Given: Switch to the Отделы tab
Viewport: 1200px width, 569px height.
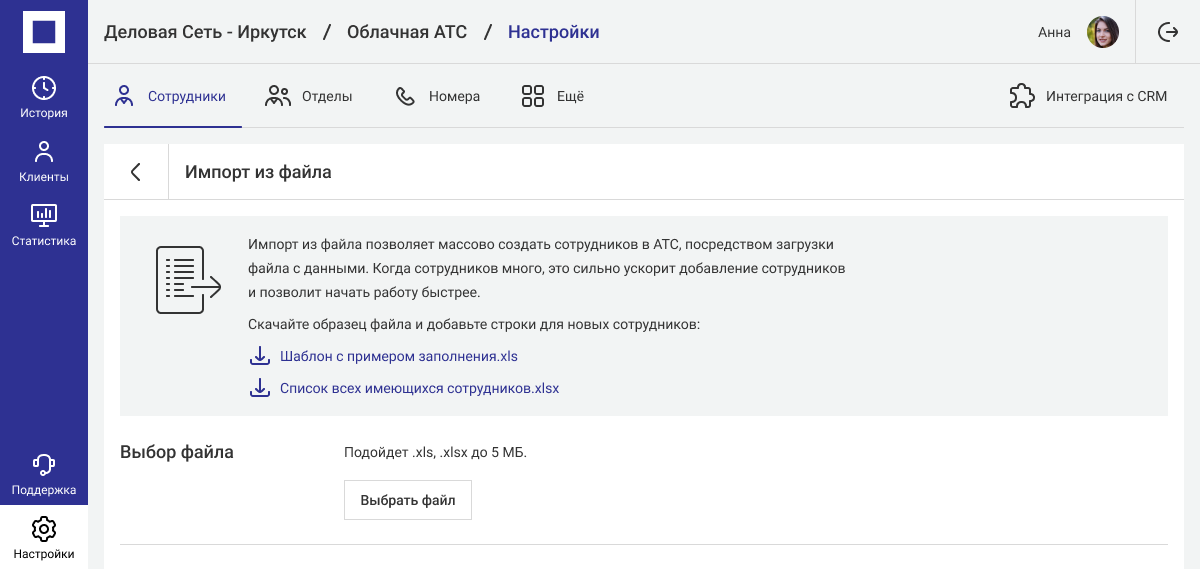Looking at the screenshot, I should 309,97.
